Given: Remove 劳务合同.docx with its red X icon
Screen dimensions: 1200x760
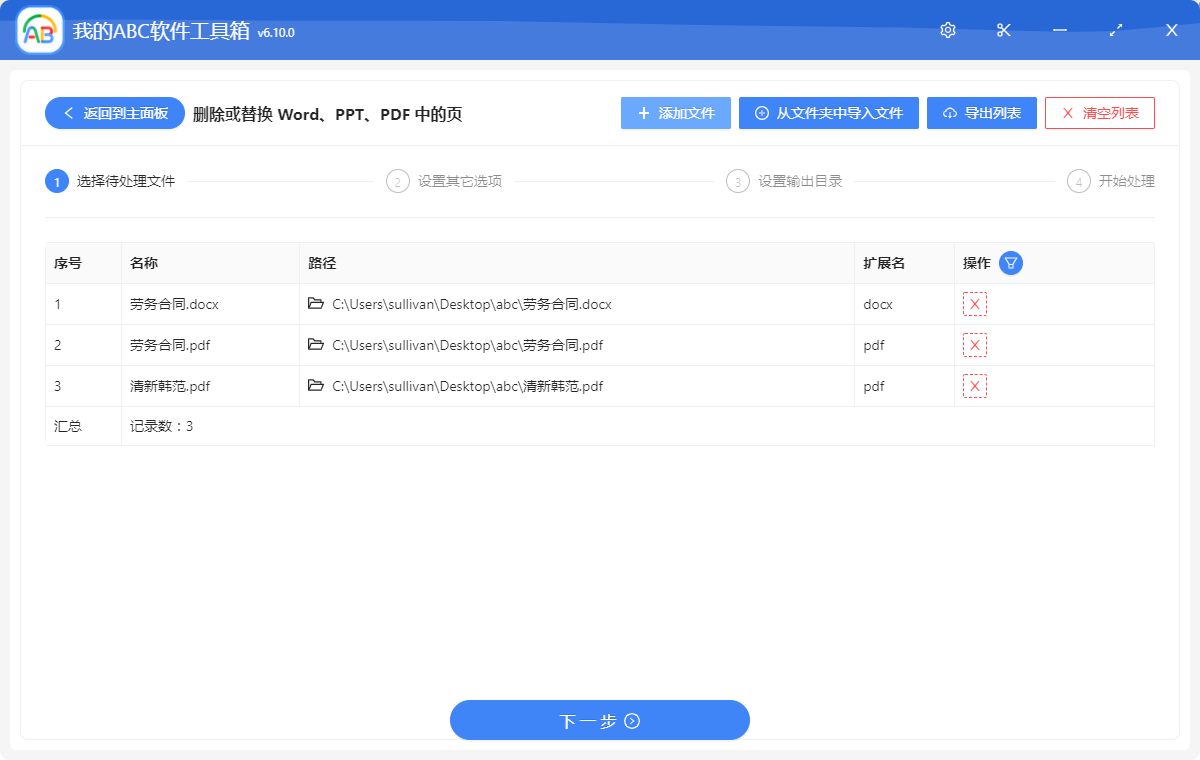Looking at the screenshot, I should tap(974, 303).
